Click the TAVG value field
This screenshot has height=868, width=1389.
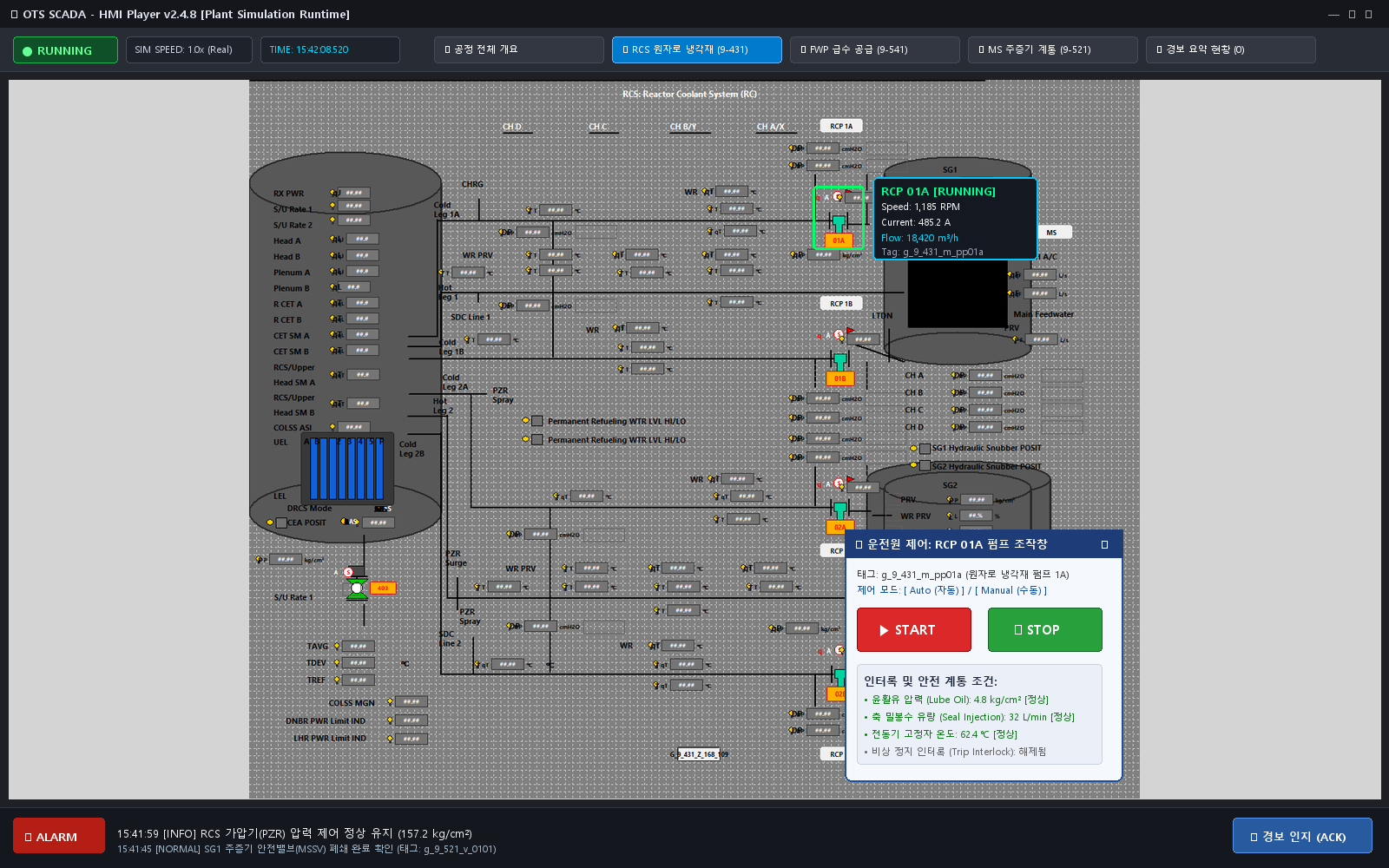click(x=359, y=646)
